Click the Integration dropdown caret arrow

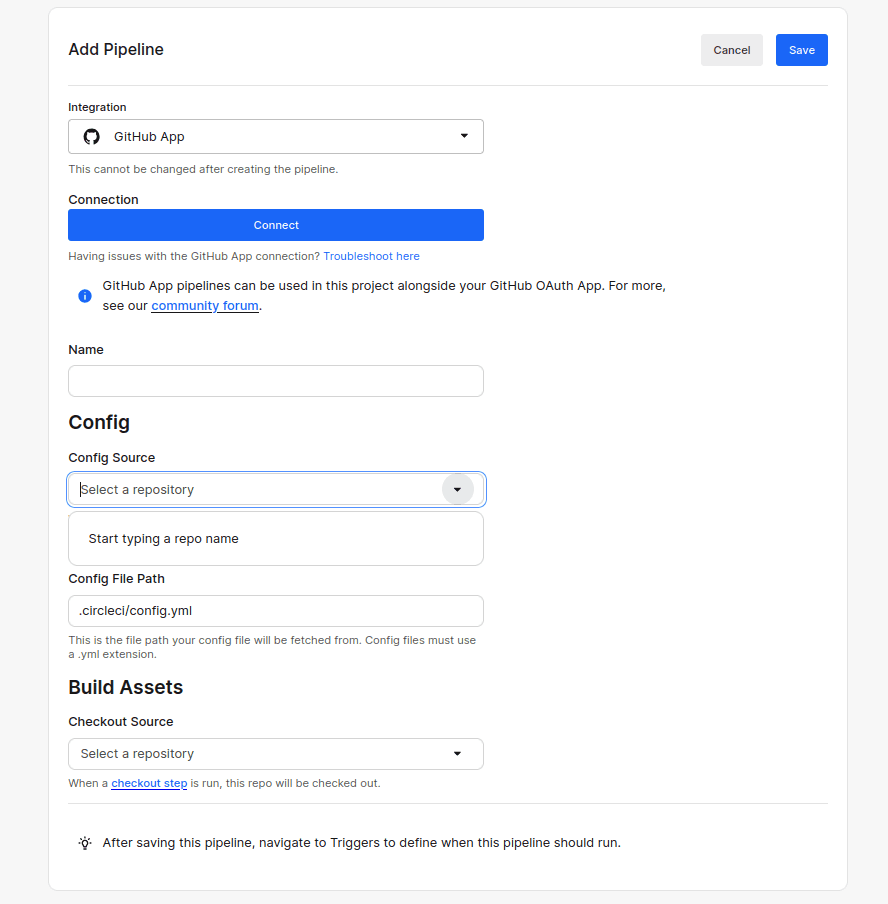tap(464, 137)
